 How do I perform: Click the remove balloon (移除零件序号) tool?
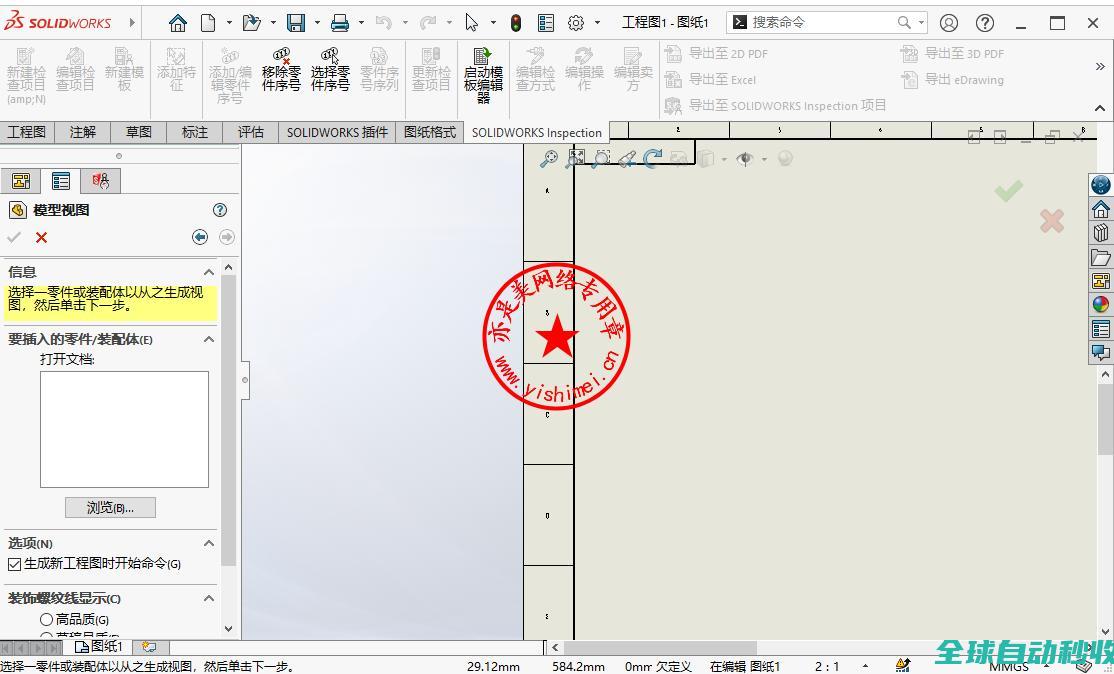point(281,71)
